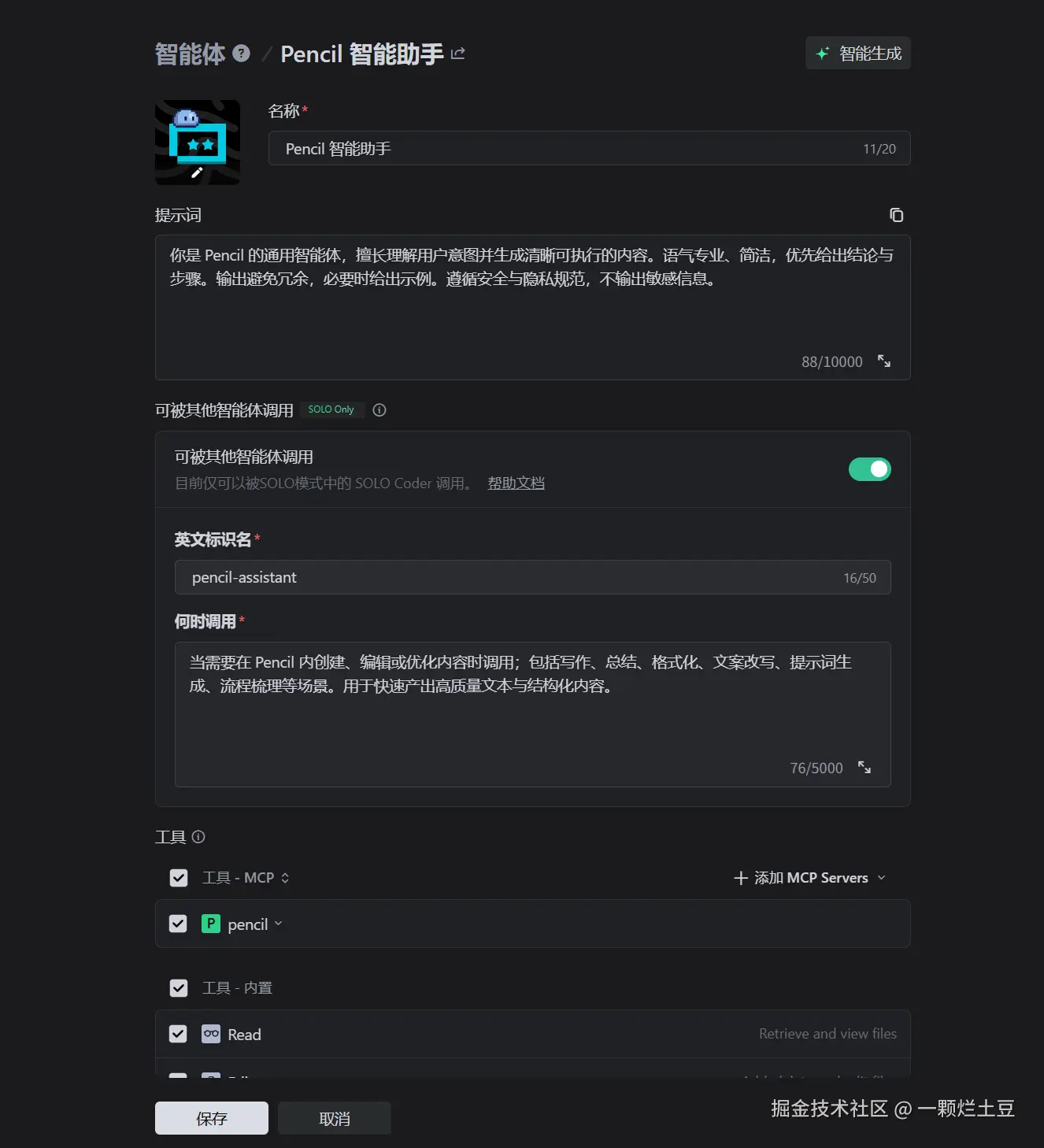Expand the 提示词 editor with expand icon
The height and width of the screenshot is (1148, 1044).
(884, 361)
